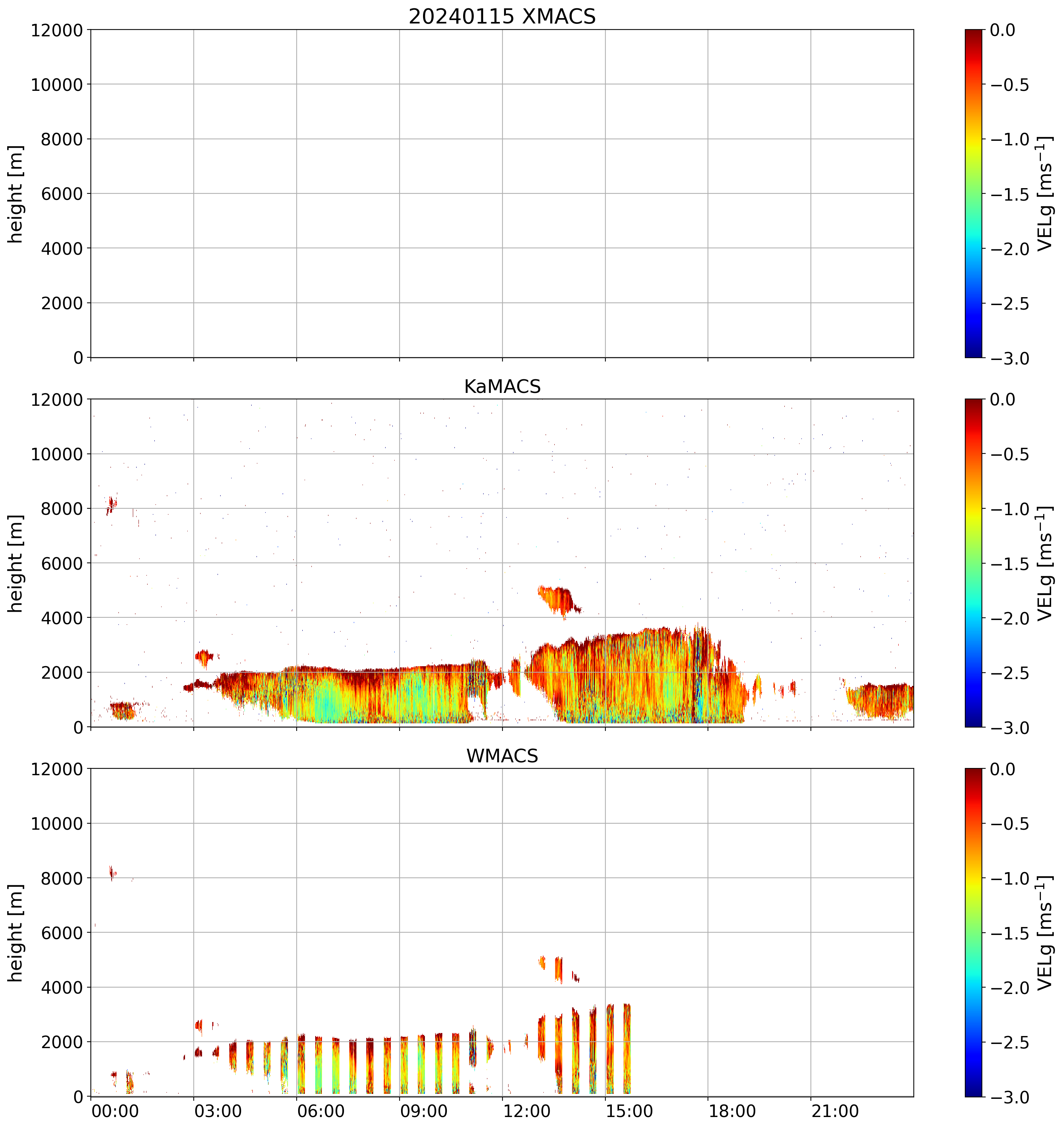Screen dimensions: 1064x1128
Task: Click the isolated 5000 m cloud in KaMACS
Action: [556, 598]
